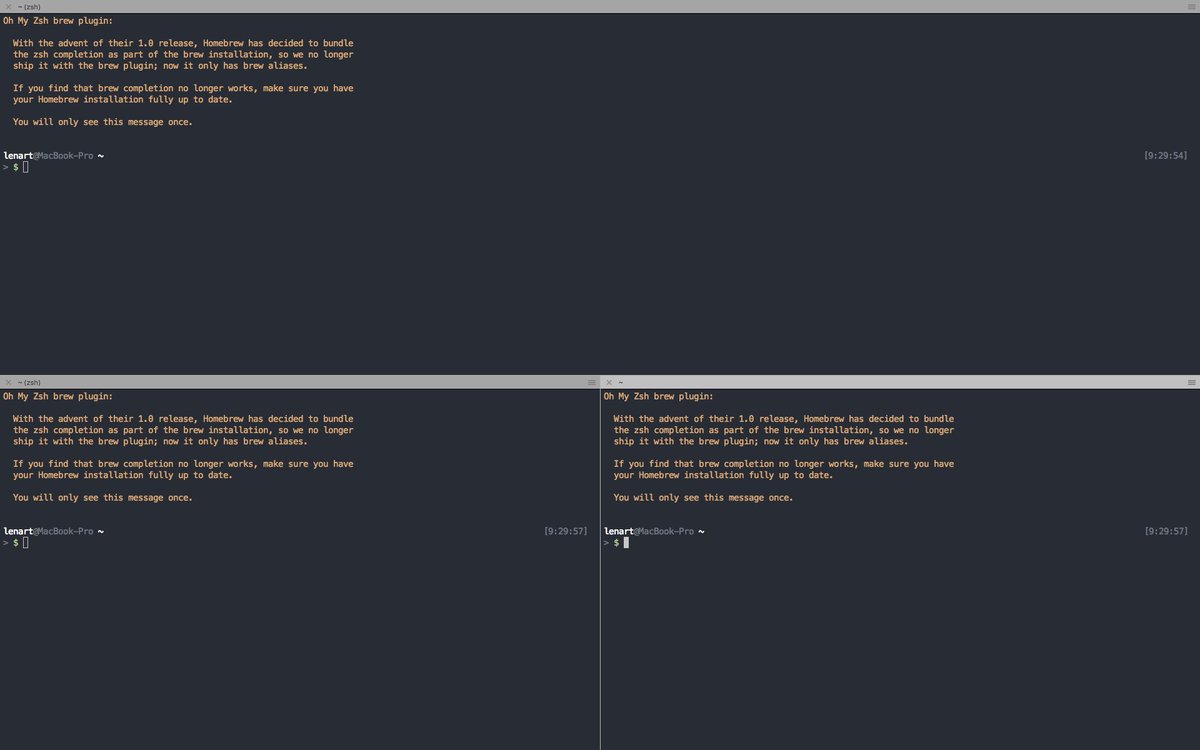Click 'Oh My Zsh brew plugin:' heading in top pane
1200x750 pixels.
(58, 20)
